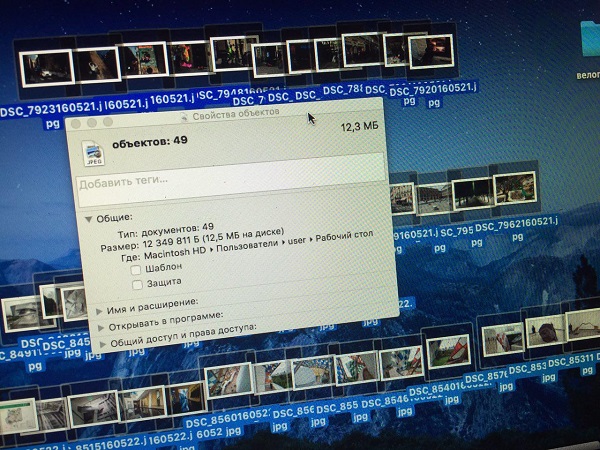Enable the Защита checkbox
The height and width of the screenshot is (450, 600).
pos(137,284)
